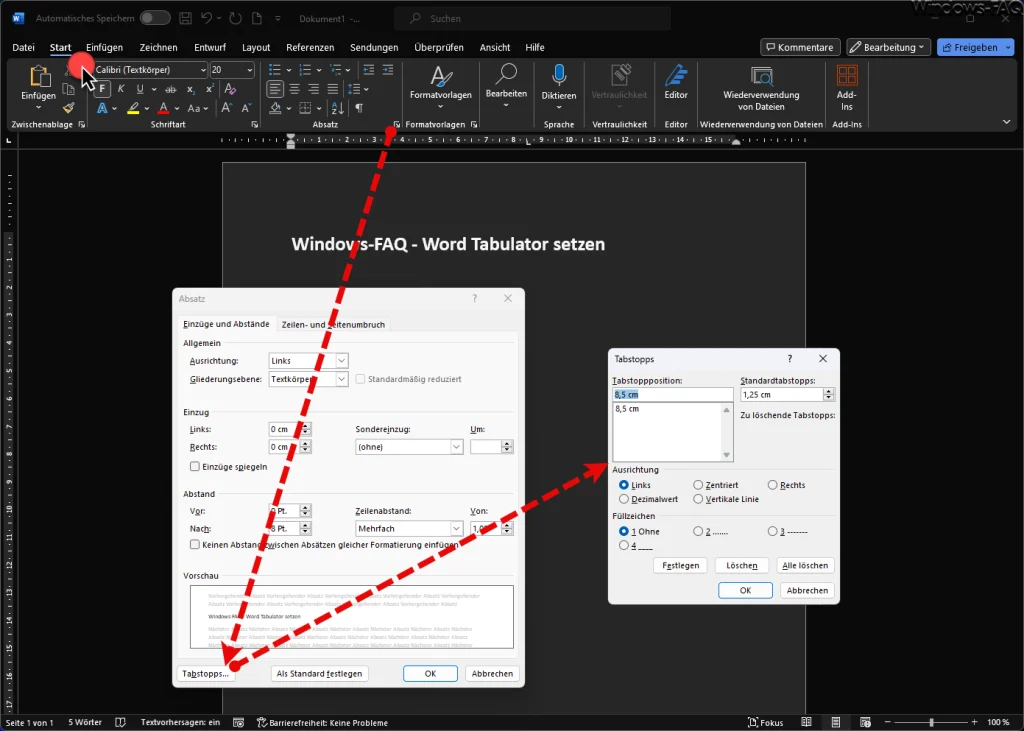Click the status bar zoom slider
The image size is (1024, 731).
coord(931,723)
